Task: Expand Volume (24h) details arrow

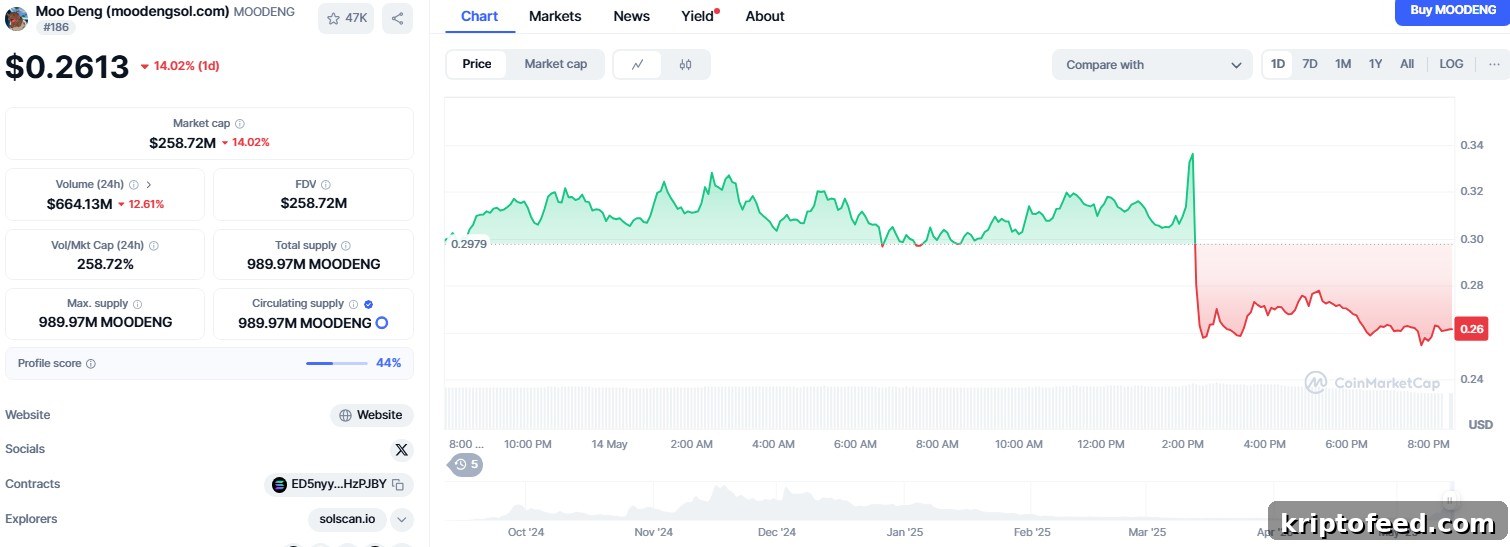Action: (149, 185)
